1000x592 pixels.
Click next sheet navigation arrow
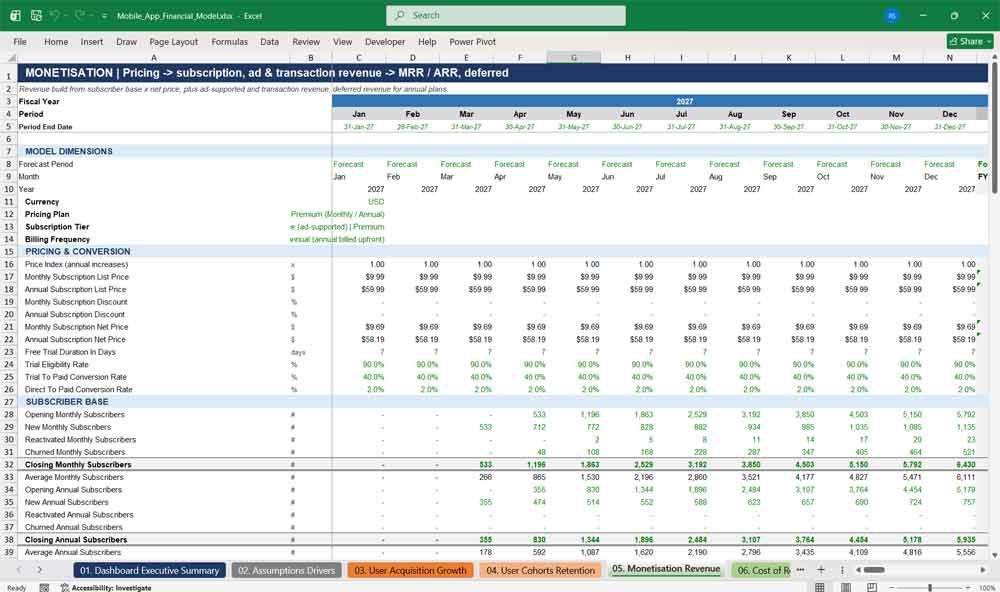[x=40, y=570]
